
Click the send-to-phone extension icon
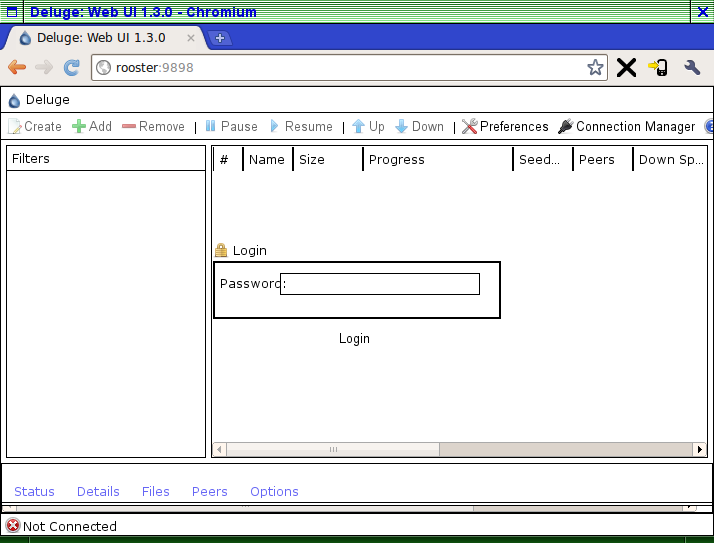pos(658,68)
